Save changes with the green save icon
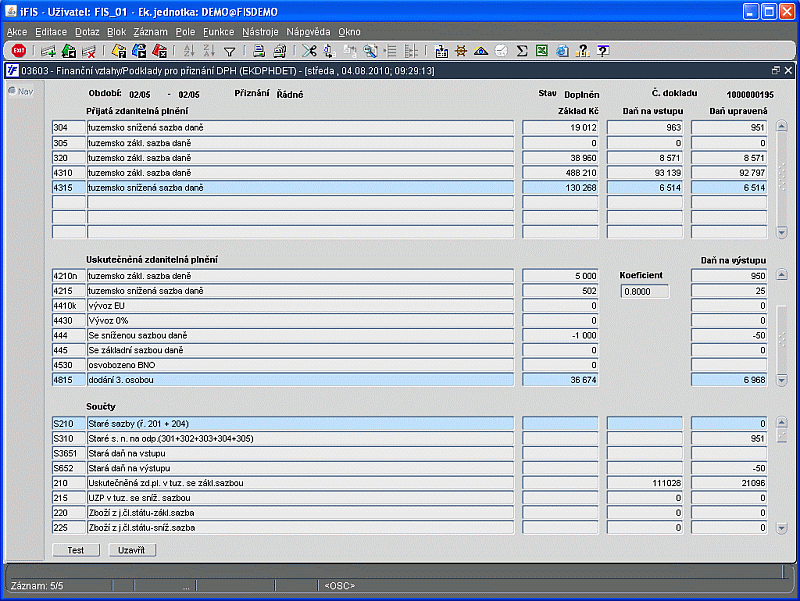The image size is (800, 601). pyautogui.click(x=68, y=51)
